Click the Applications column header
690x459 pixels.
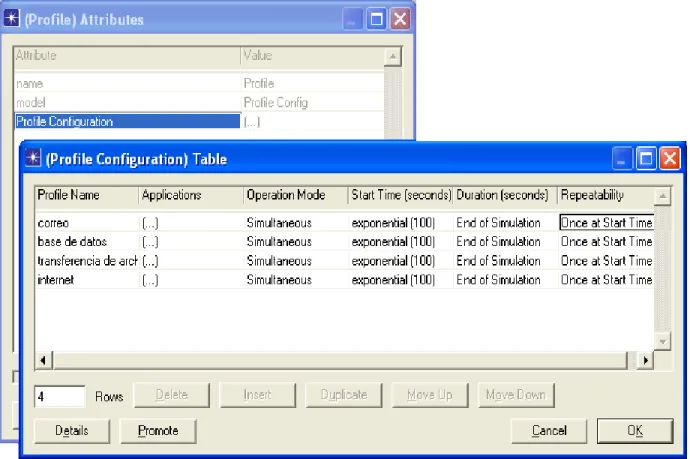coord(191,195)
